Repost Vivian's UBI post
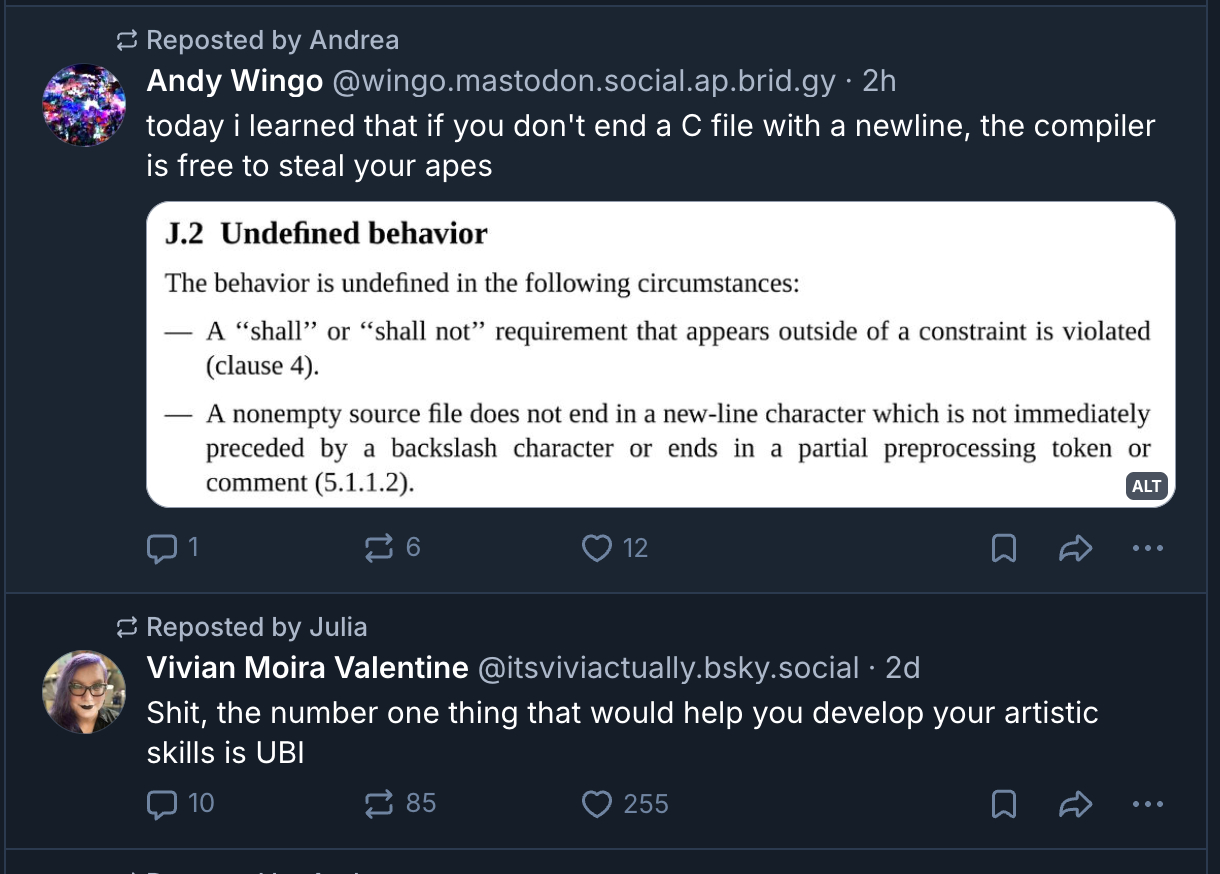This screenshot has width=1220, height=874. point(380,804)
